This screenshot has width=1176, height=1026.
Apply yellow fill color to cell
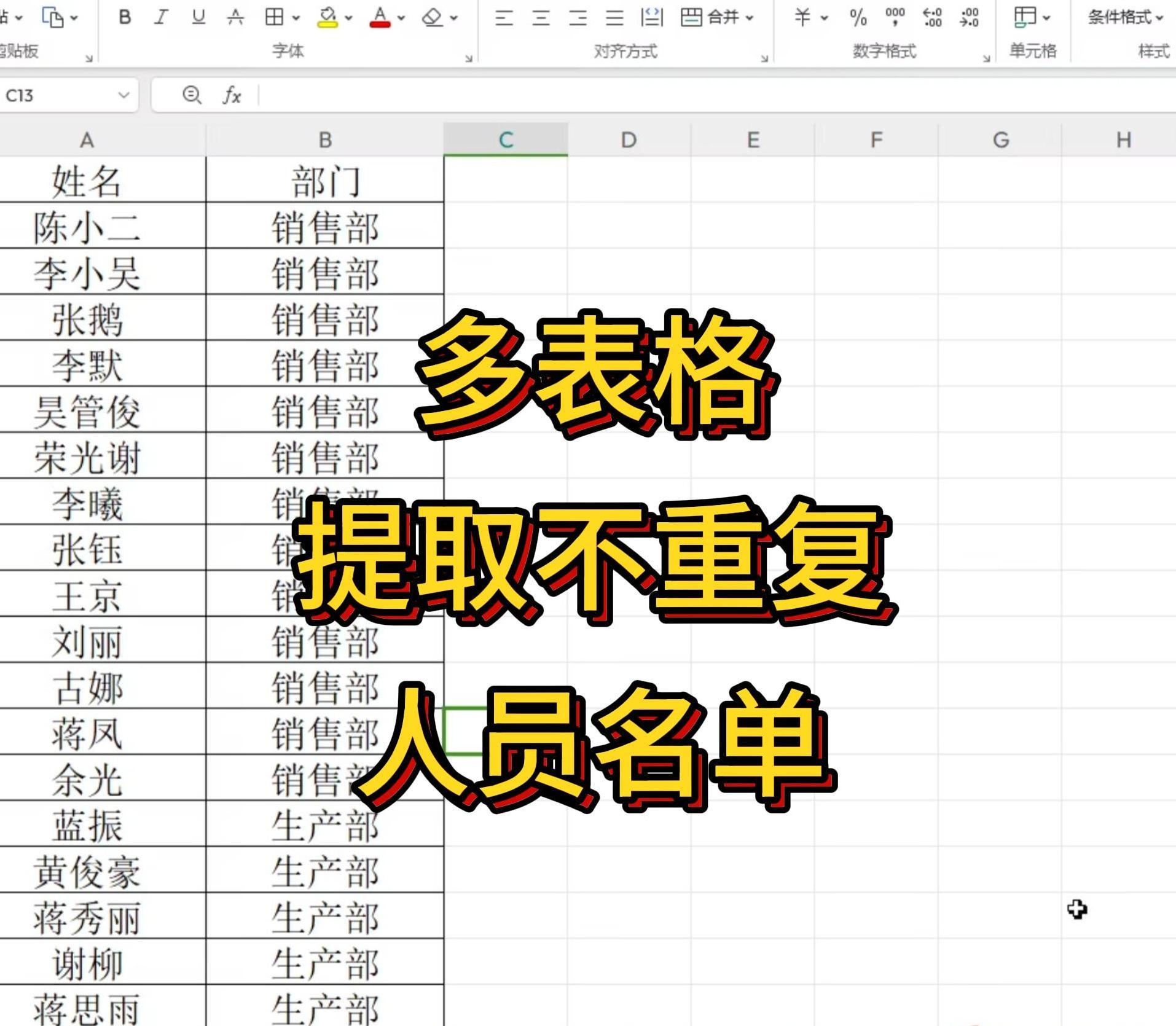(x=327, y=17)
